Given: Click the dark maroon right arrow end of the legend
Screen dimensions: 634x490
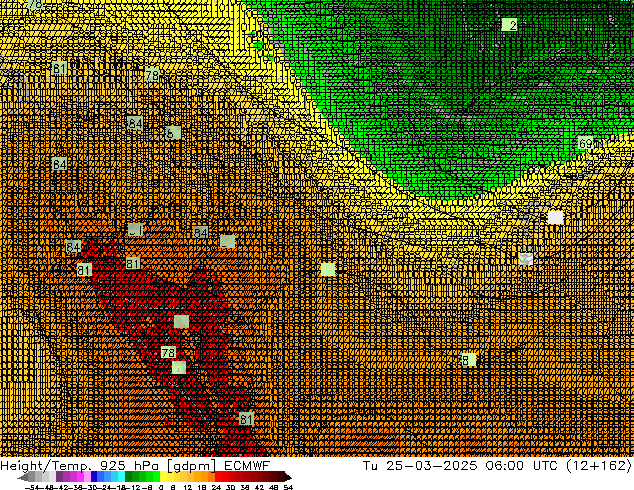Looking at the screenshot, I should (x=288, y=478).
